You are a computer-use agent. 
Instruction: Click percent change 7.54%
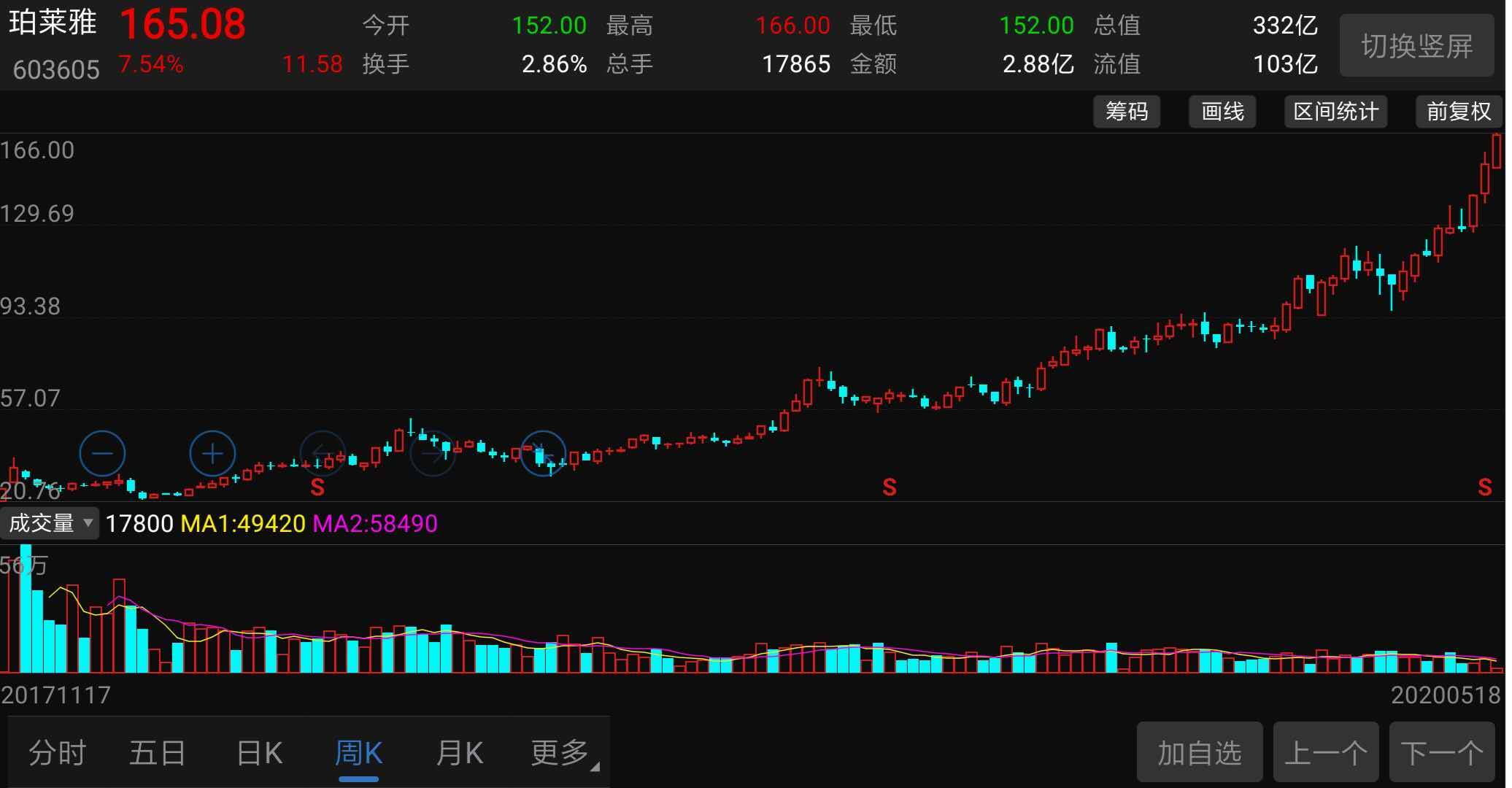pos(151,64)
